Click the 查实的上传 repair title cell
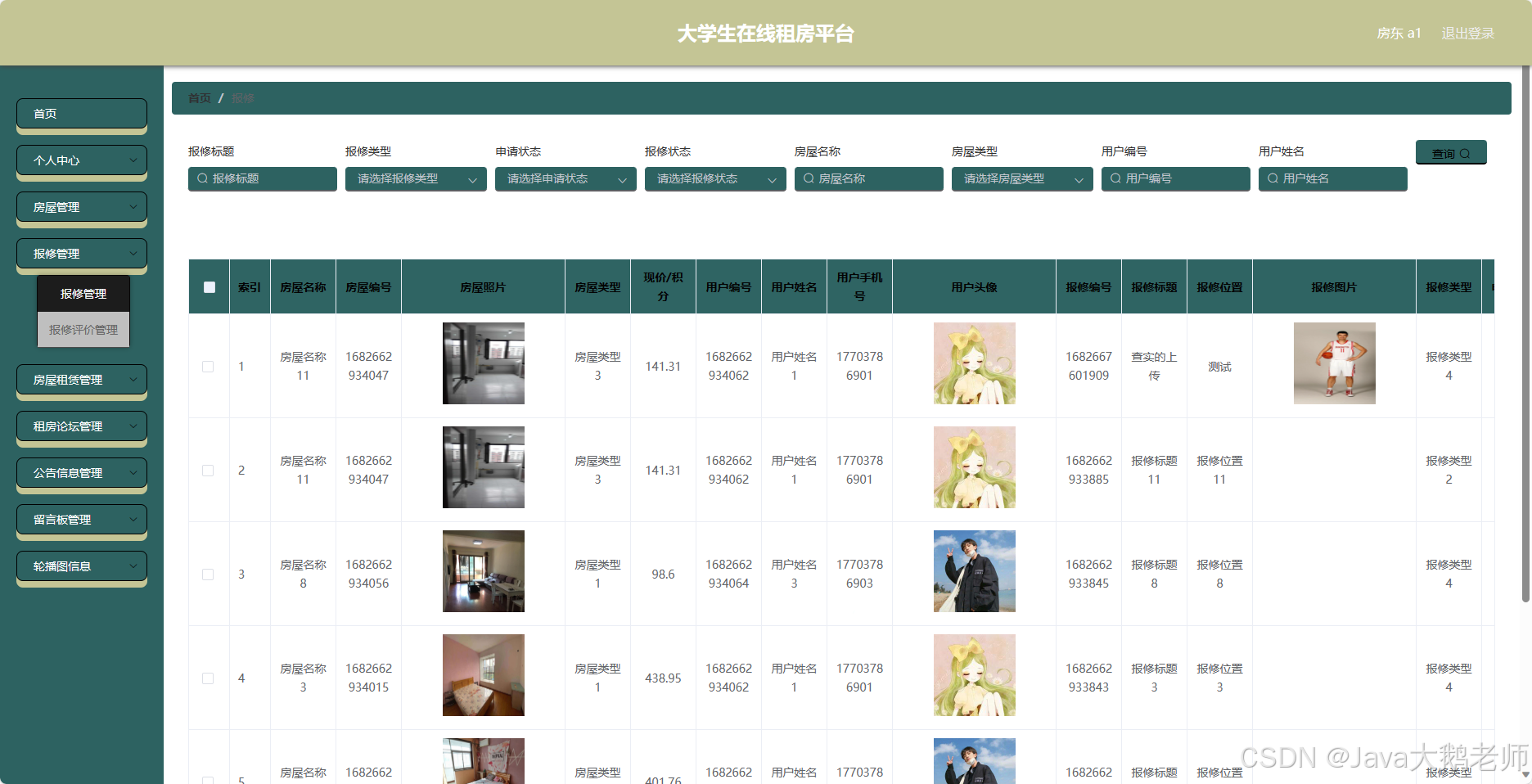The width and height of the screenshot is (1532, 784). click(1154, 366)
